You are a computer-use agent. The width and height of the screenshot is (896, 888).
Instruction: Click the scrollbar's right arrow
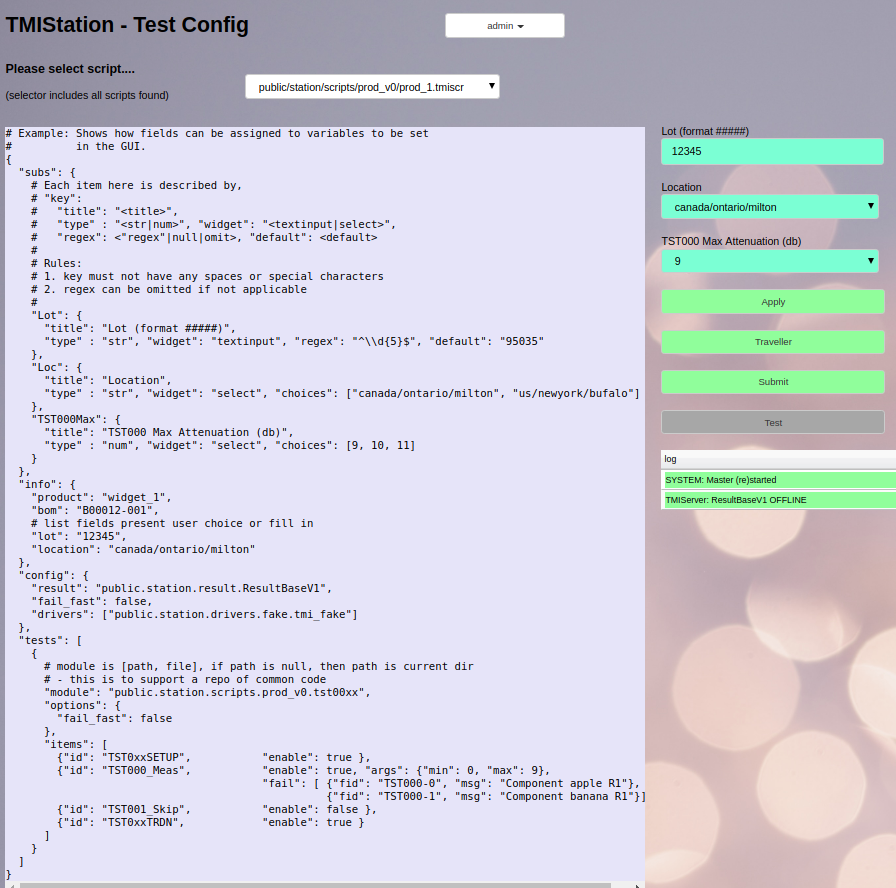(638, 886)
